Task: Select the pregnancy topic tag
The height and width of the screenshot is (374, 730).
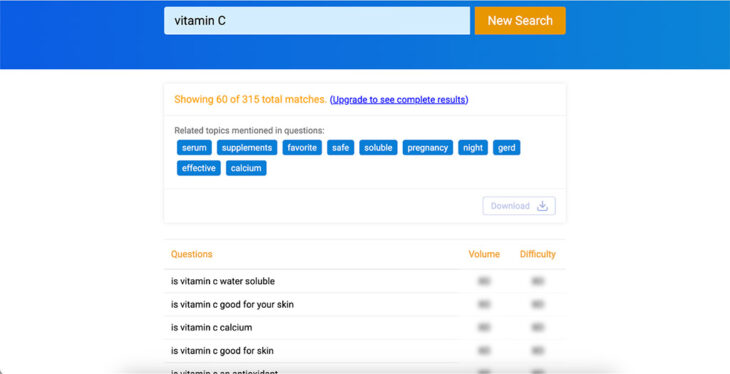Action: point(427,148)
